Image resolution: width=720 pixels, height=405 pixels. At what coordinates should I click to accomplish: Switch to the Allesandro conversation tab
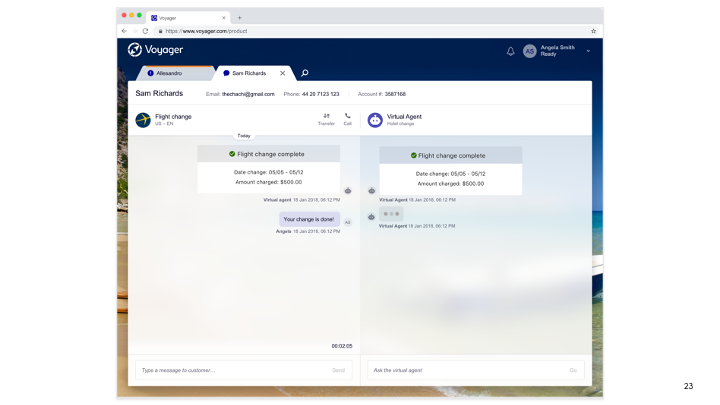coord(175,73)
